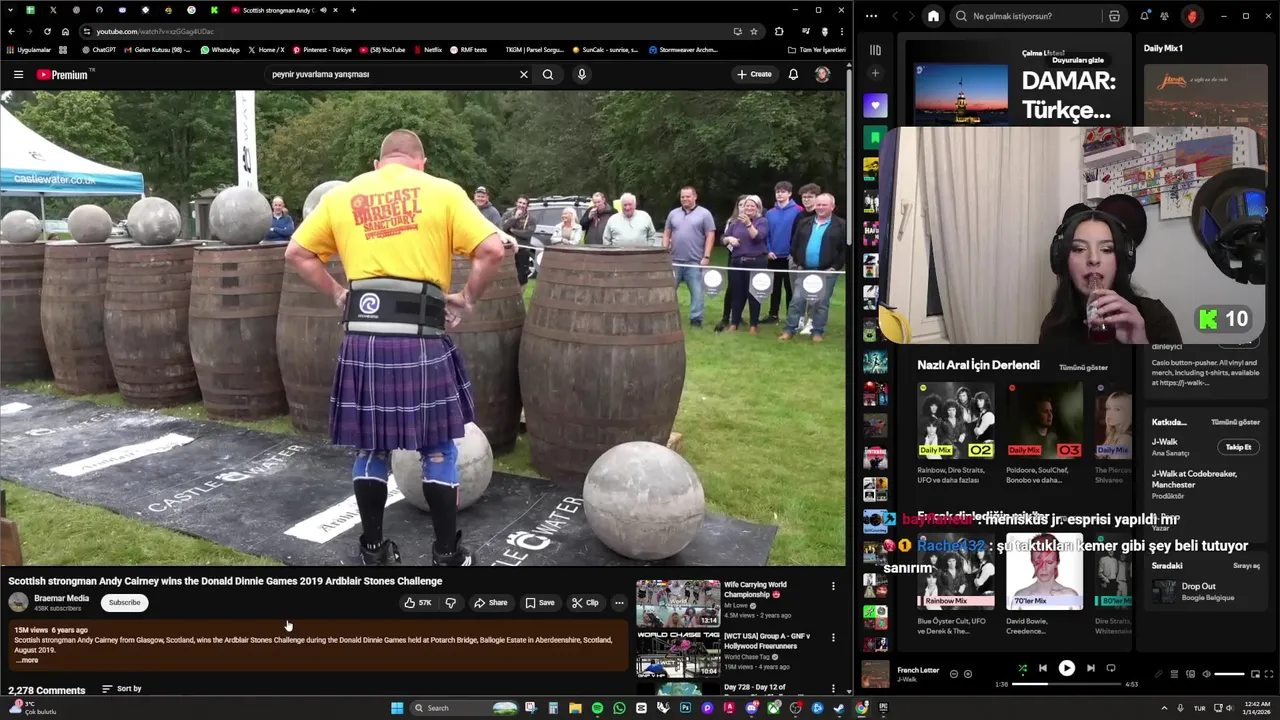Image resolution: width=1280 pixels, height=720 pixels.
Task: Open Chrome home page button
Action: coord(65,31)
